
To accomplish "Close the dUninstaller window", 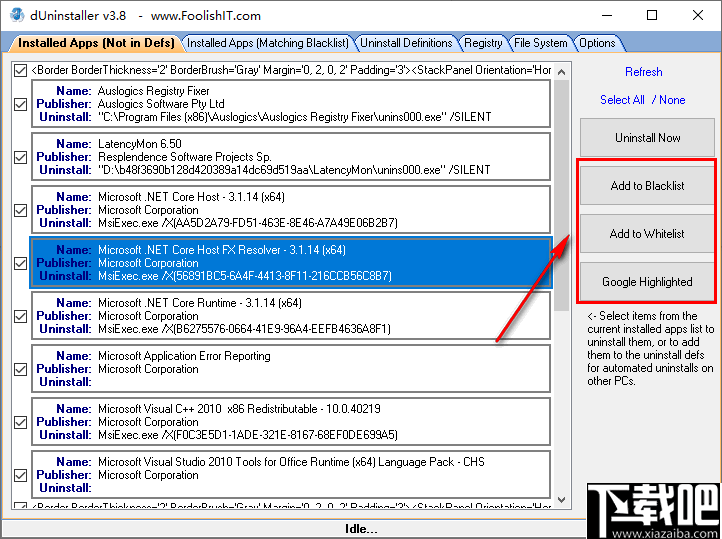I will (x=698, y=15).
